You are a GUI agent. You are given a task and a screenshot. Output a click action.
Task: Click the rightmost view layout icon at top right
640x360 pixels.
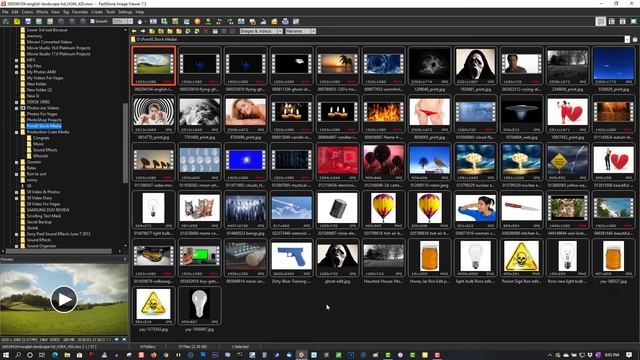pyautogui.click(x=633, y=21)
